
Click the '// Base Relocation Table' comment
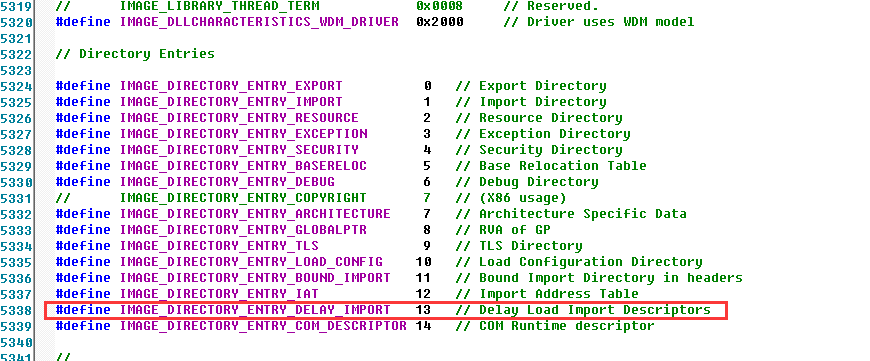point(550,166)
